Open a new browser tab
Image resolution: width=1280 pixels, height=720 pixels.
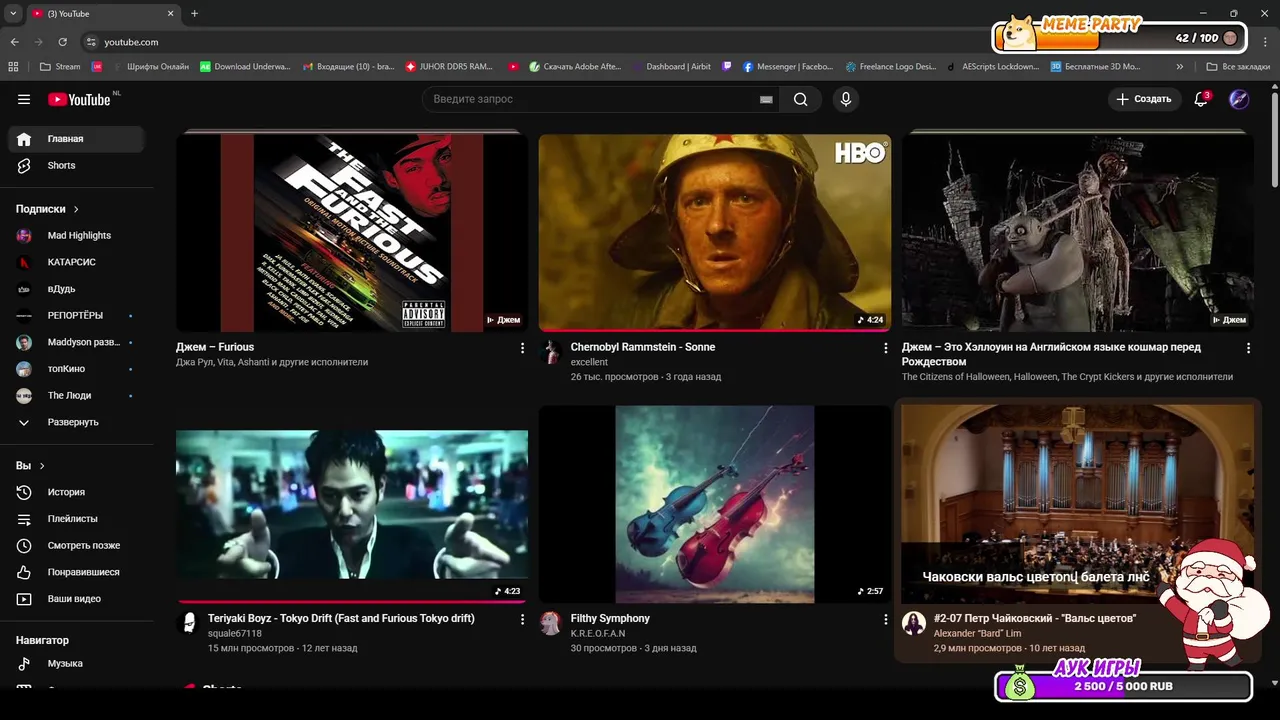click(194, 14)
